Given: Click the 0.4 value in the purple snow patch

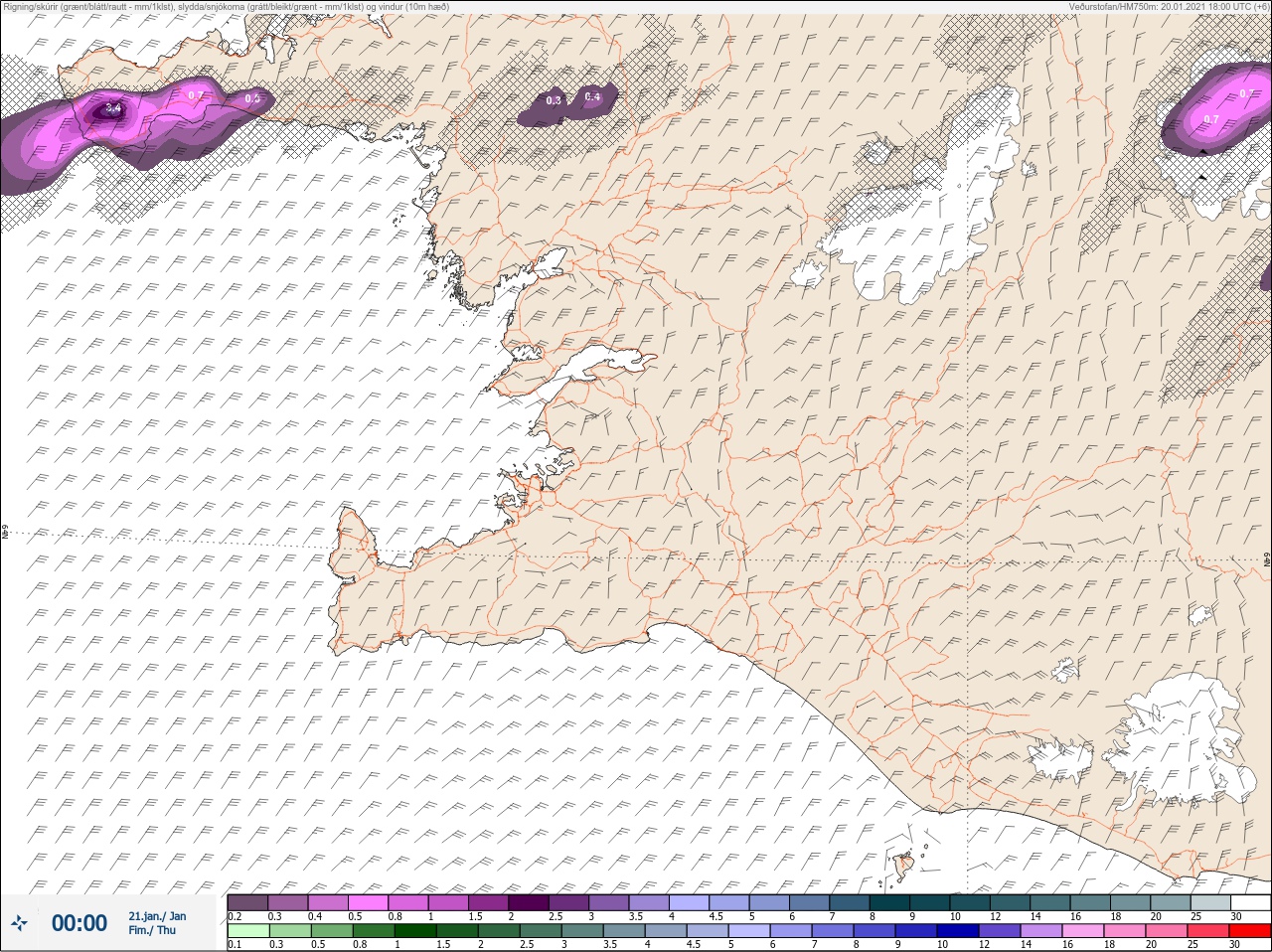Looking at the screenshot, I should coord(592,96).
